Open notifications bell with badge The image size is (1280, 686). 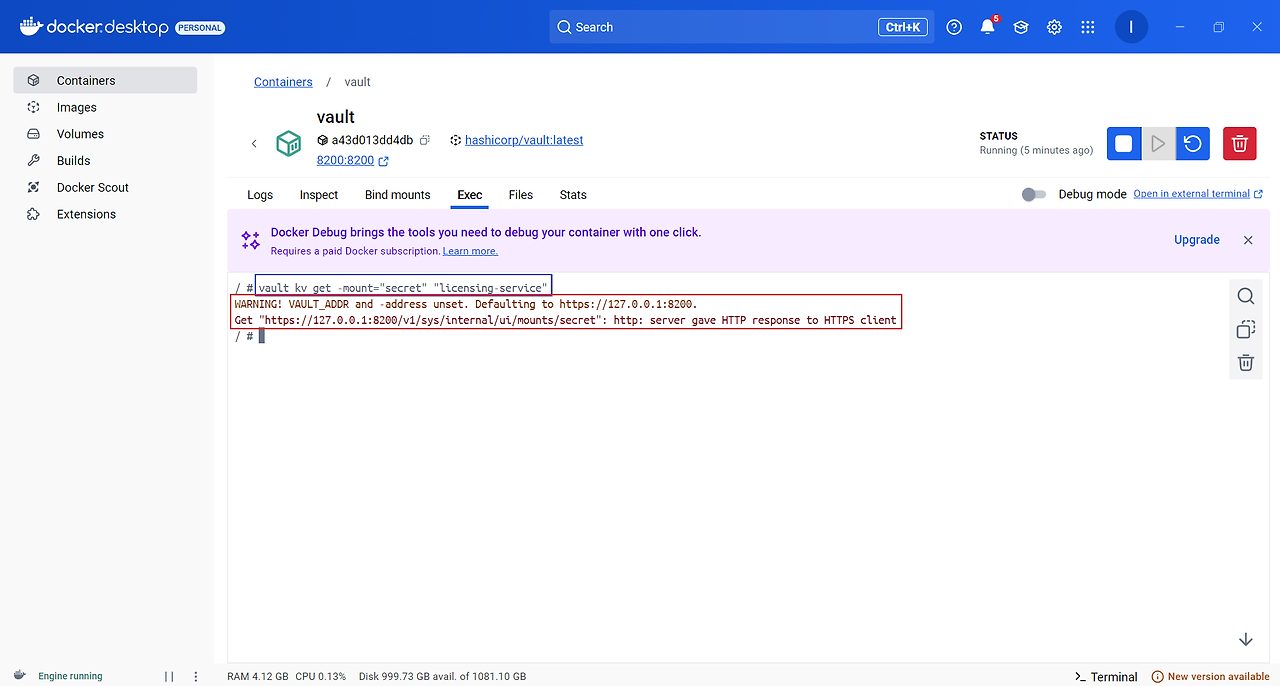click(988, 27)
